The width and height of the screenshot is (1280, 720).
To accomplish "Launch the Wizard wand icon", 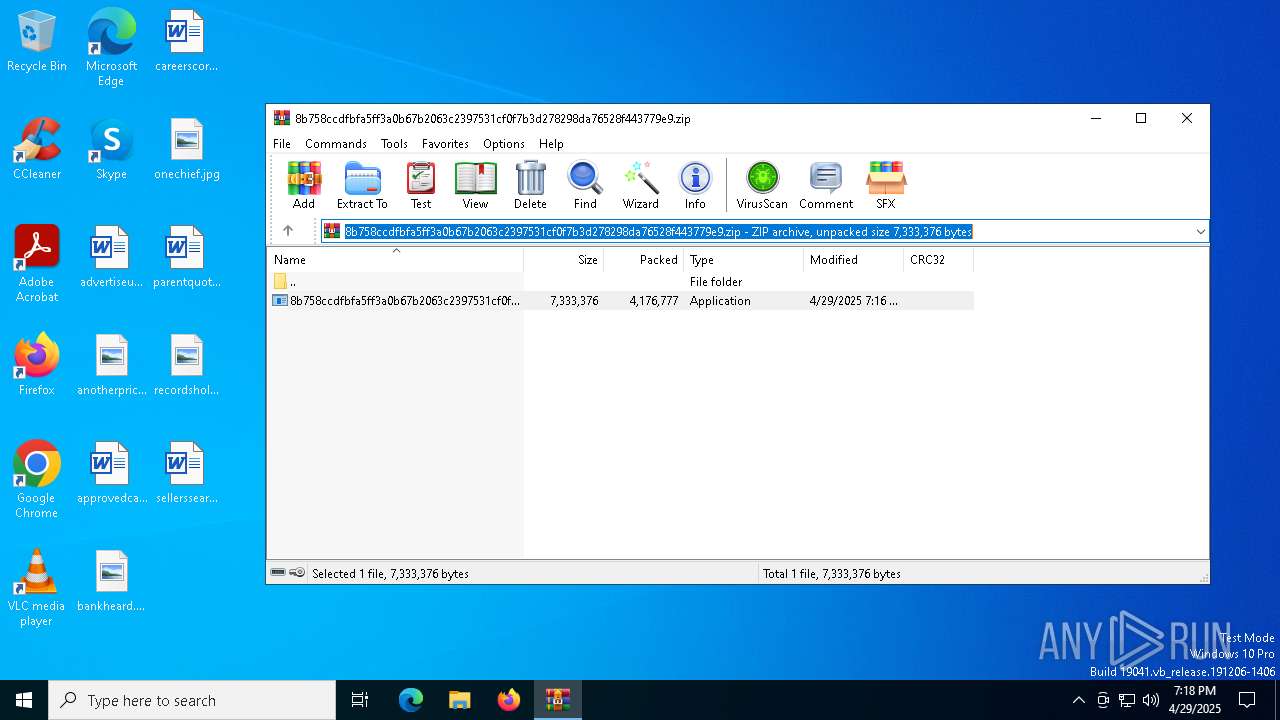I will pos(640,186).
